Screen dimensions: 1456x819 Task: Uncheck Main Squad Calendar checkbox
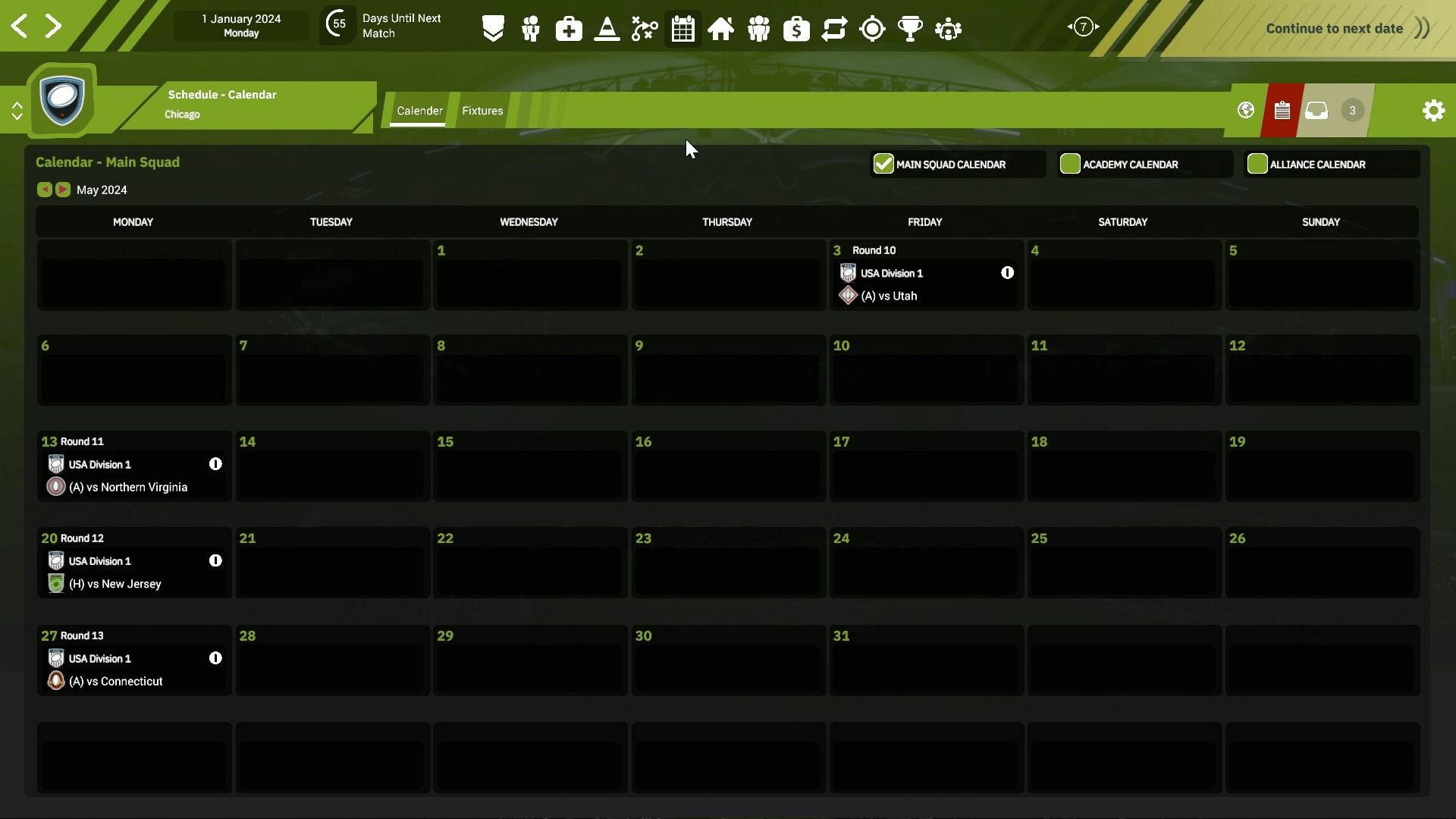883,164
